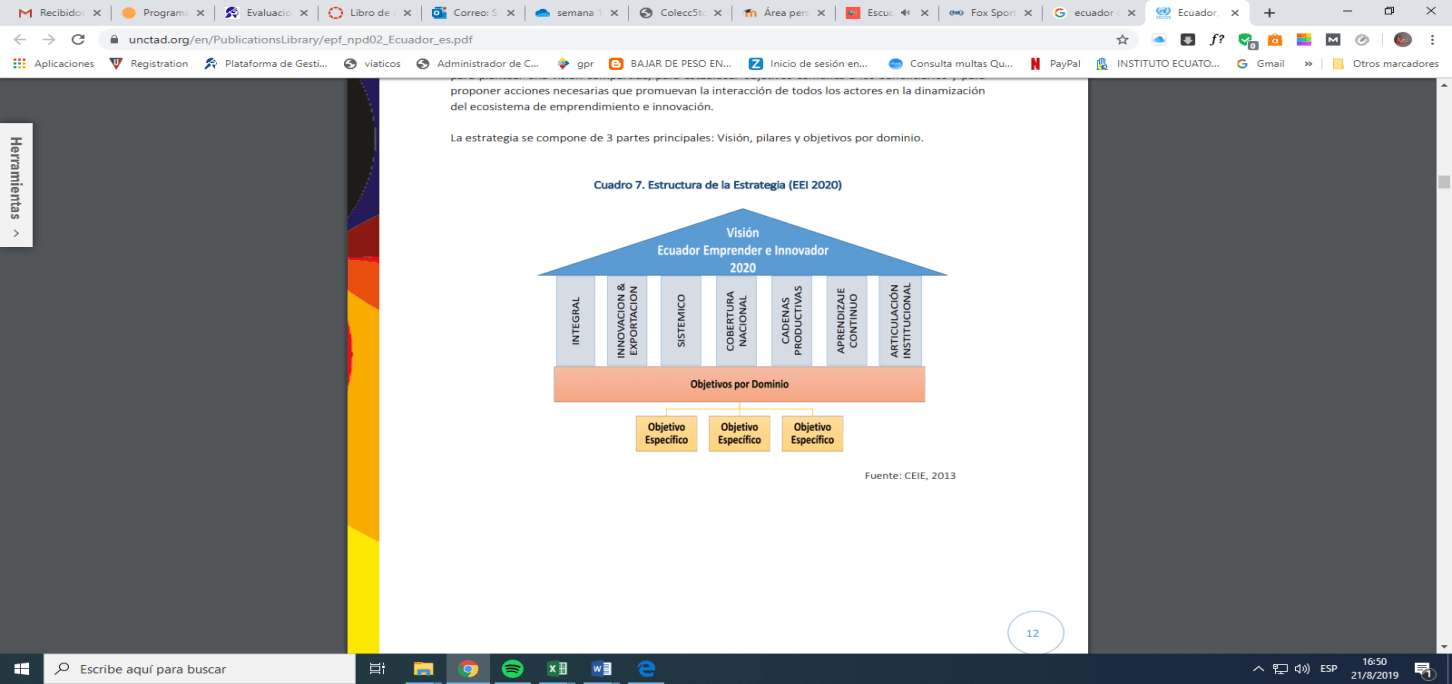Click the address bar URL field

coord(600,40)
